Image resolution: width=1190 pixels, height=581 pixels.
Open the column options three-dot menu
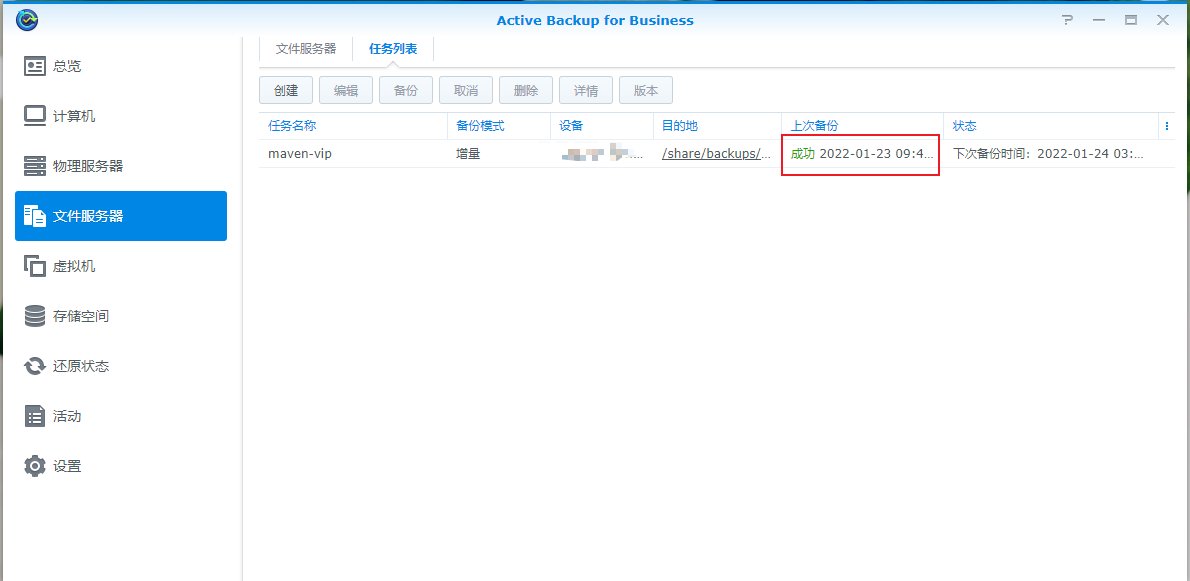click(1166, 126)
